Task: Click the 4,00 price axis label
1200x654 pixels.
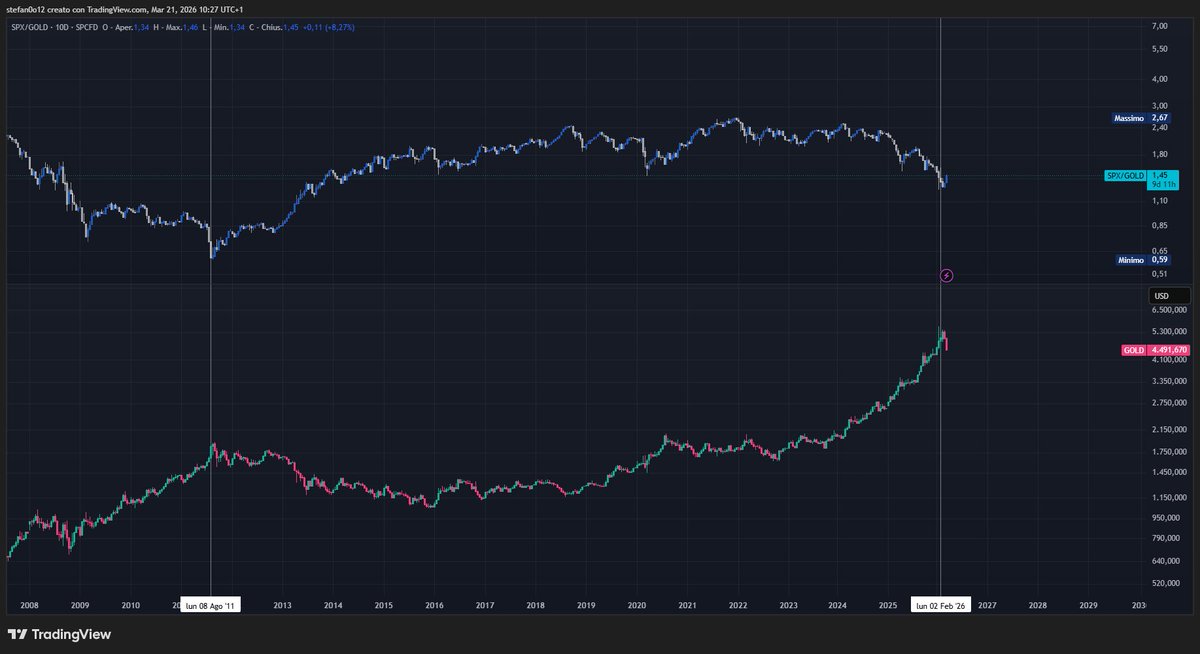Action: [1161, 79]
